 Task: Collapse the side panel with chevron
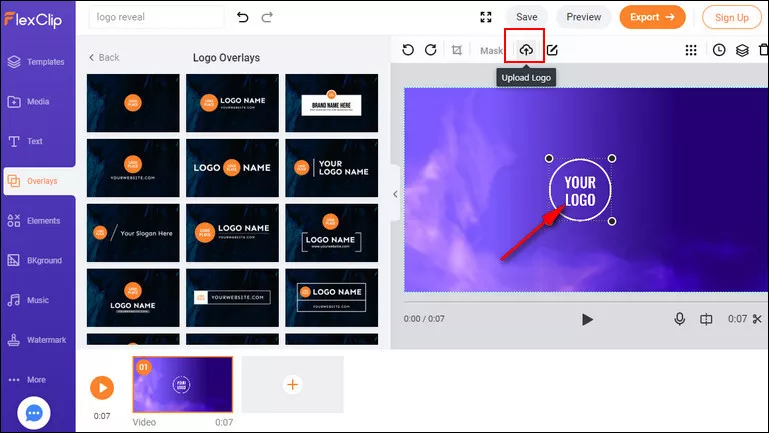point(395,194)
